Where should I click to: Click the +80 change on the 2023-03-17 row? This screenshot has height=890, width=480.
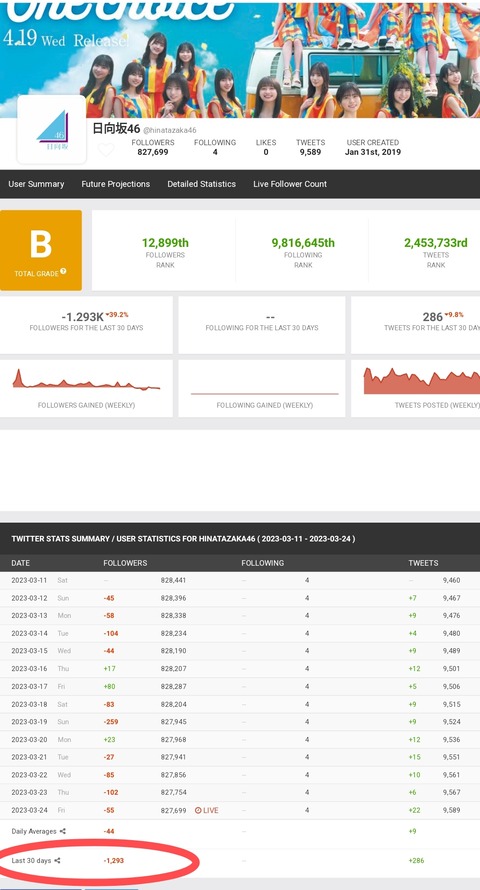click(109, 686)
